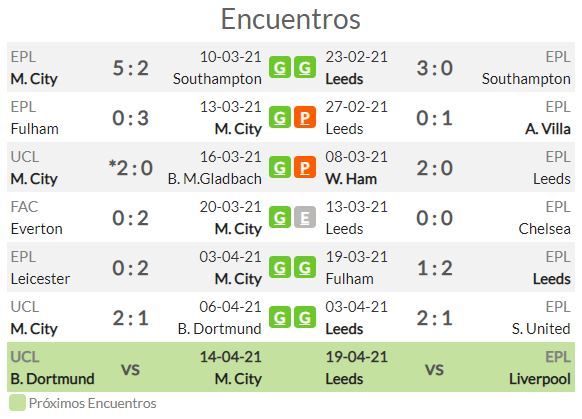Image resolution: width=582 pixels, height=419 pixels.
Task: Click gray E badge for Leeds vs Chelsea
Action: click(x=305, y=217)
